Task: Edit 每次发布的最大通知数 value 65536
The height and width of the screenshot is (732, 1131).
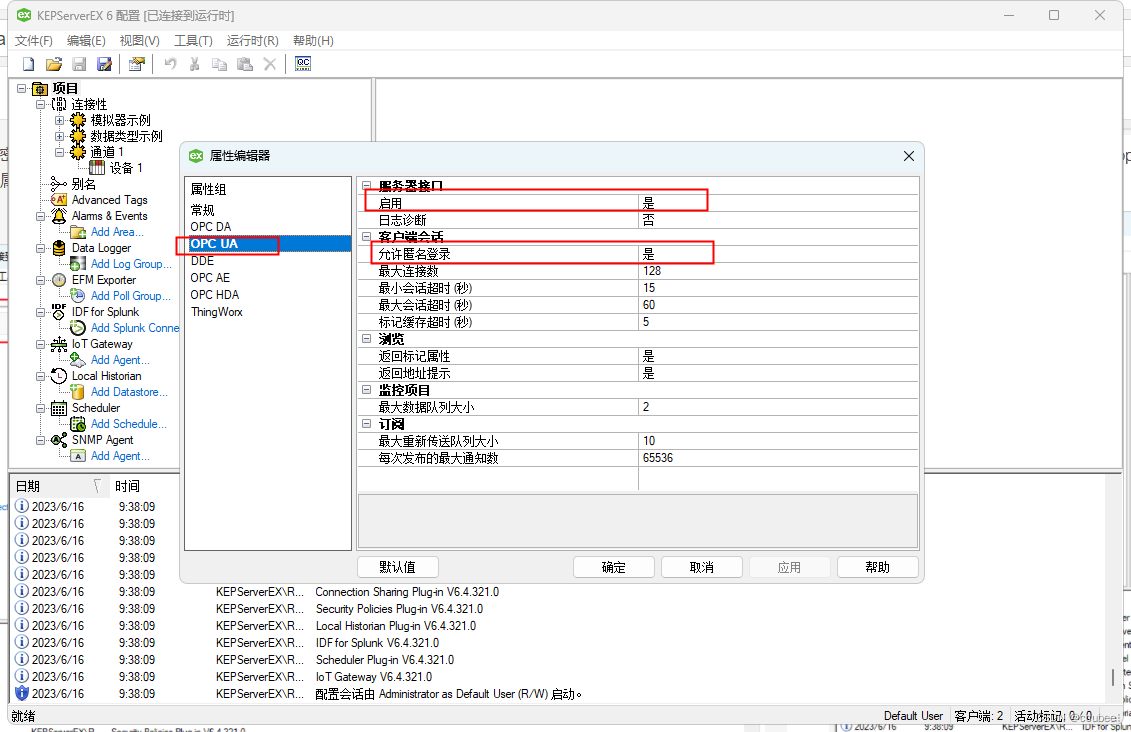Action: coord(778,458)
